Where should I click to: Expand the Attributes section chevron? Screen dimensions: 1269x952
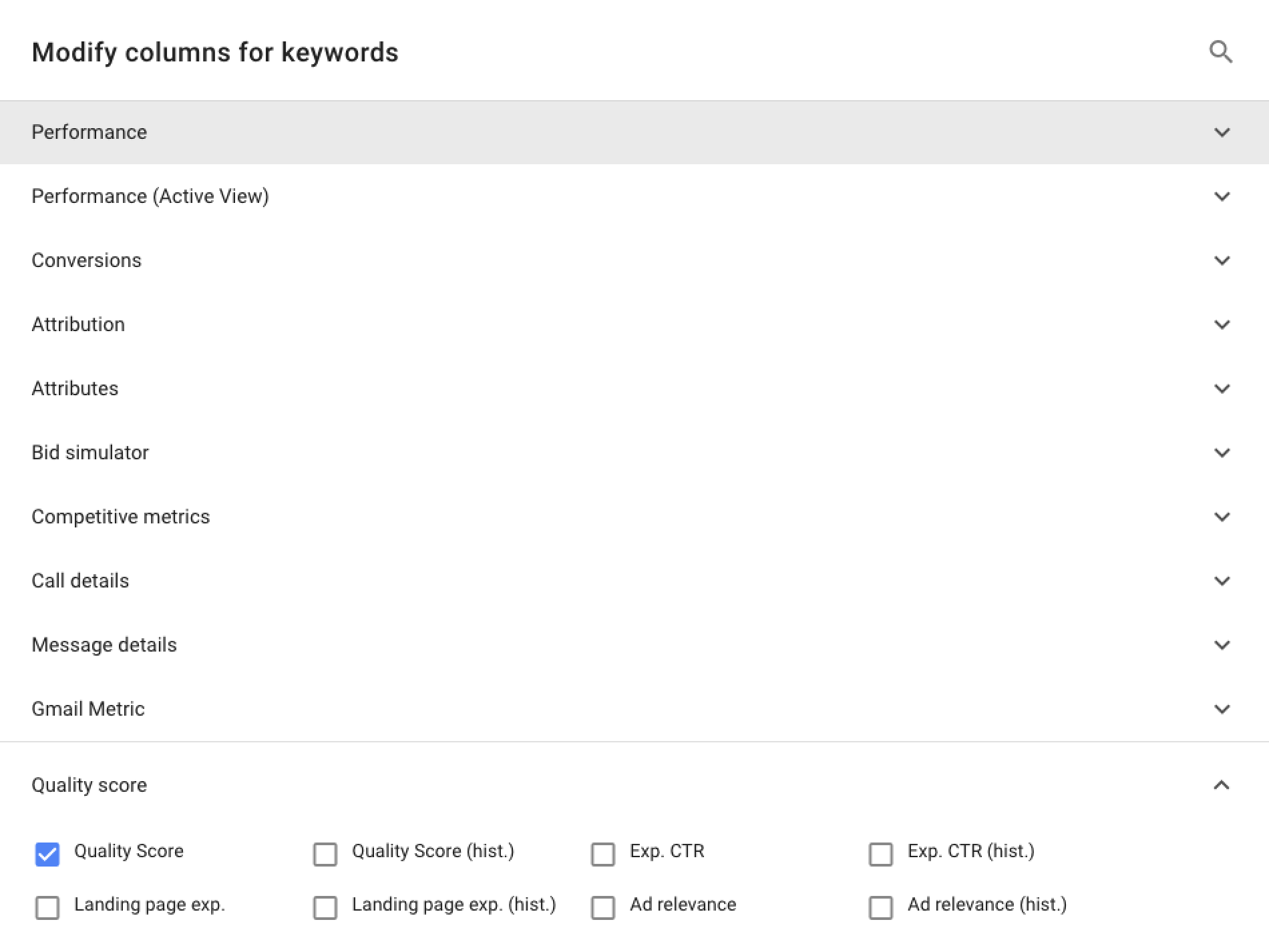(1222, 389)
